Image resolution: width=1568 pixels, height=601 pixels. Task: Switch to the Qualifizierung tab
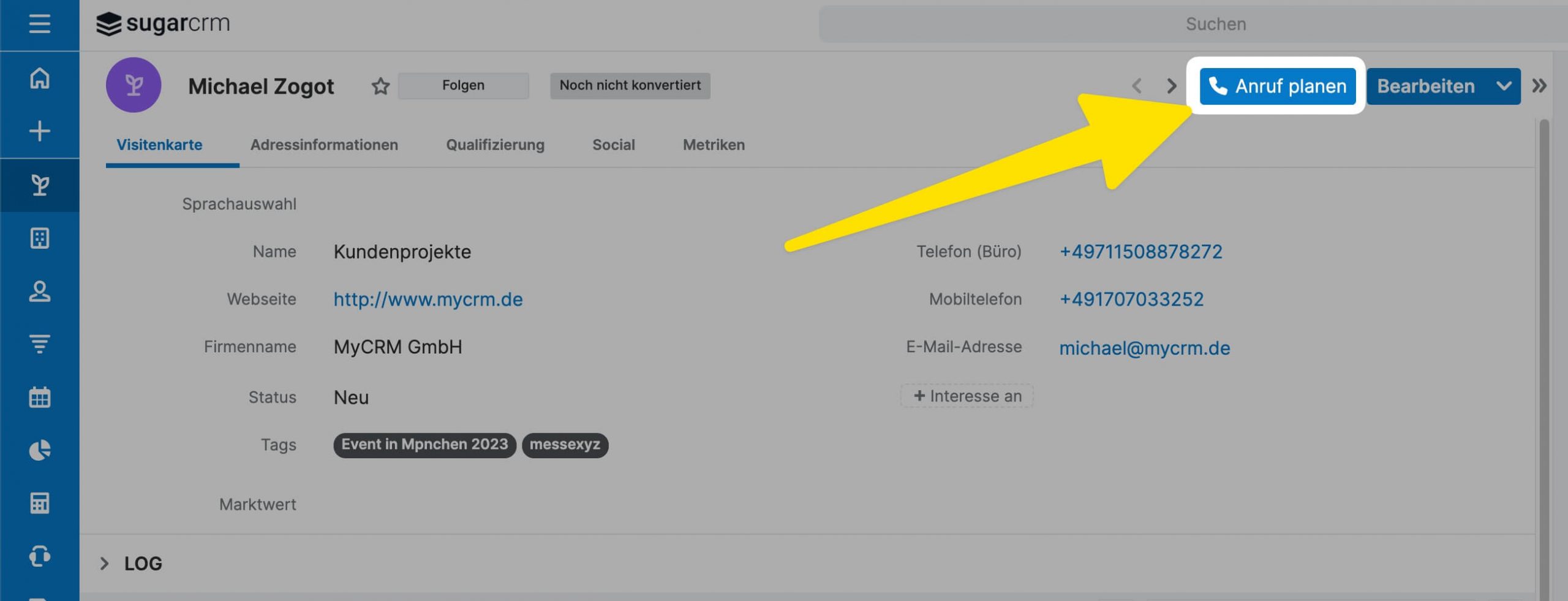495,145
